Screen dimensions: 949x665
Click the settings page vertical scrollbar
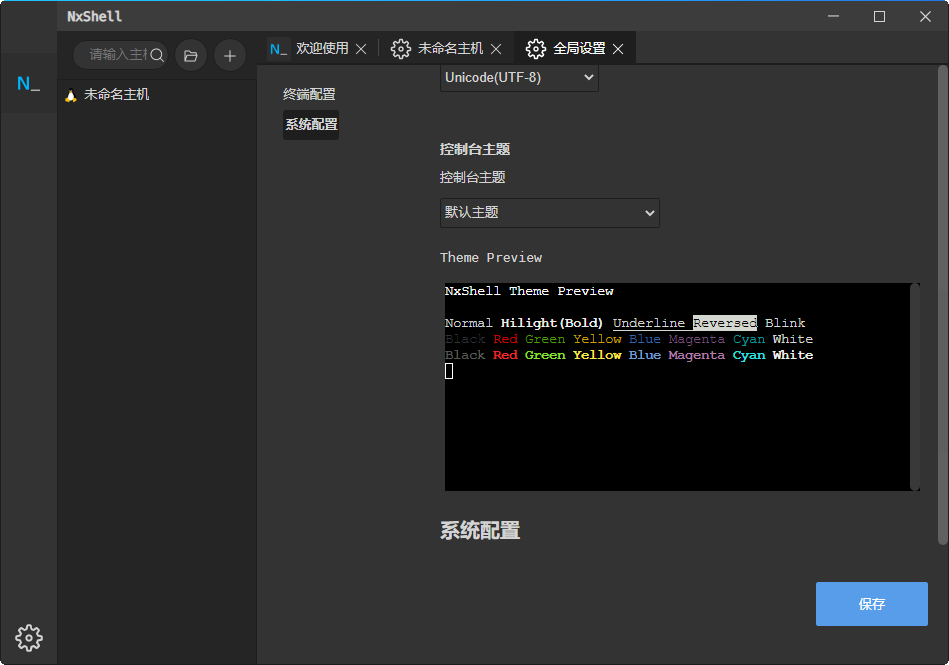(942, 305)
